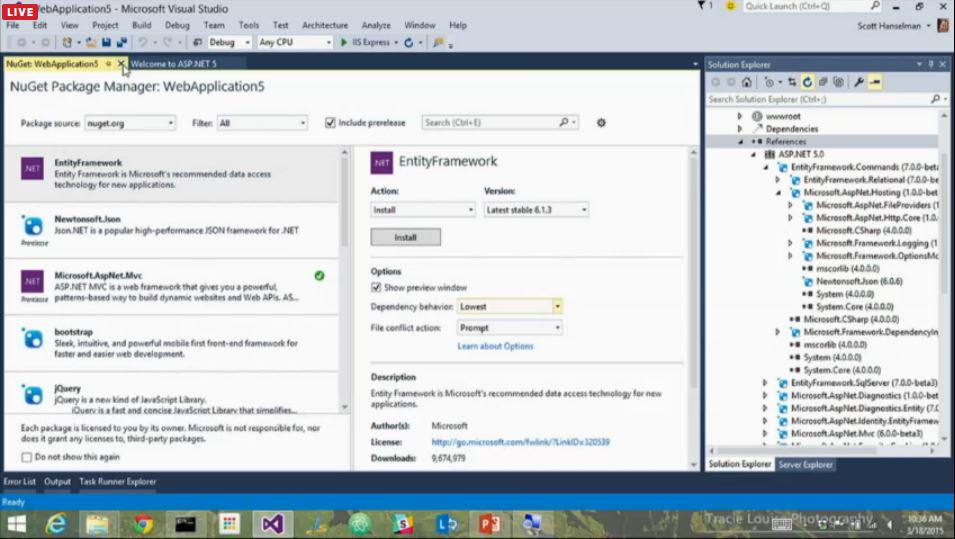Expand the Dependencies tree node
The height and width of the screenshot is (539, 955).
tap(739, 129)
